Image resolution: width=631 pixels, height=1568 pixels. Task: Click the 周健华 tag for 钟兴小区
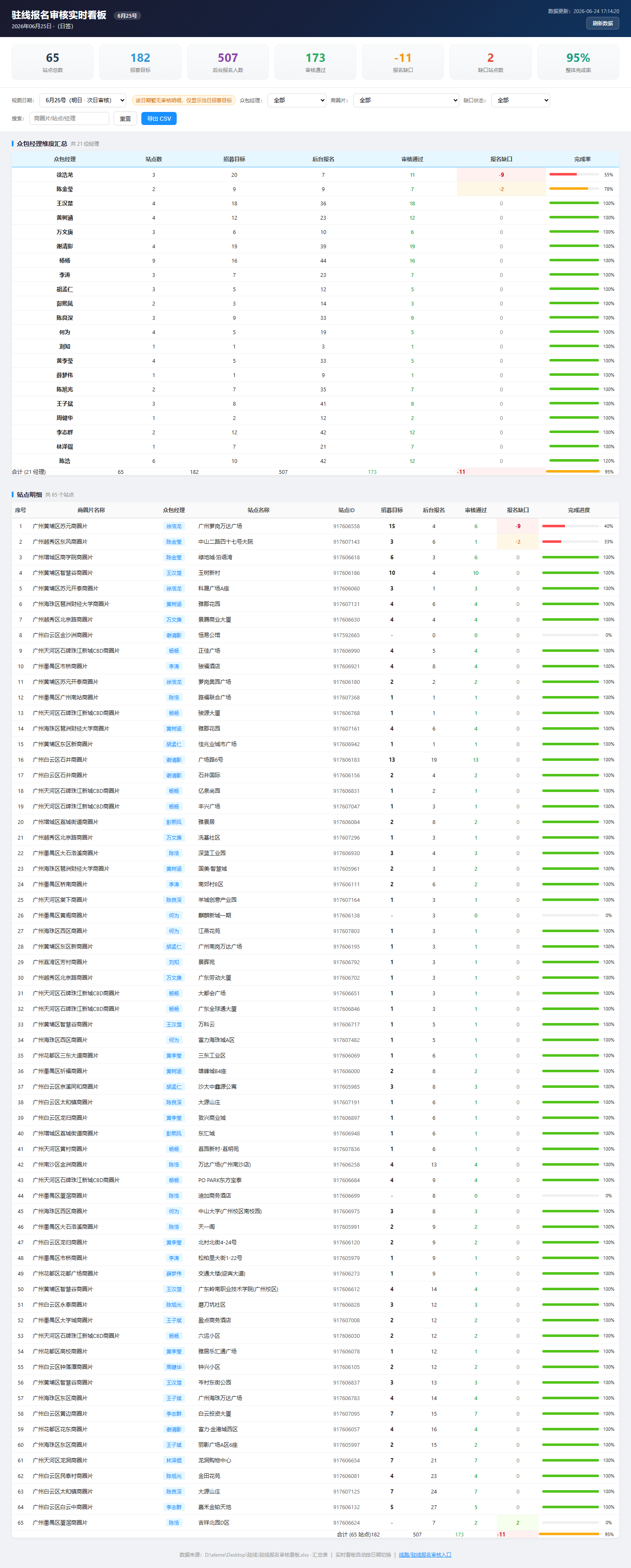[x=173, y=1367]
